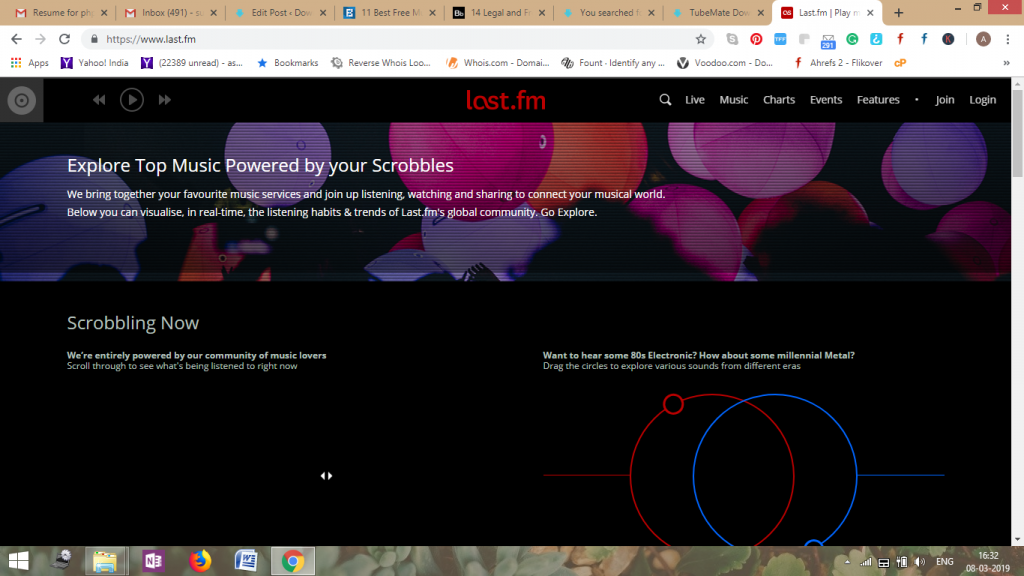
Task: Open the Charts menu item
Action: [778, 100]
